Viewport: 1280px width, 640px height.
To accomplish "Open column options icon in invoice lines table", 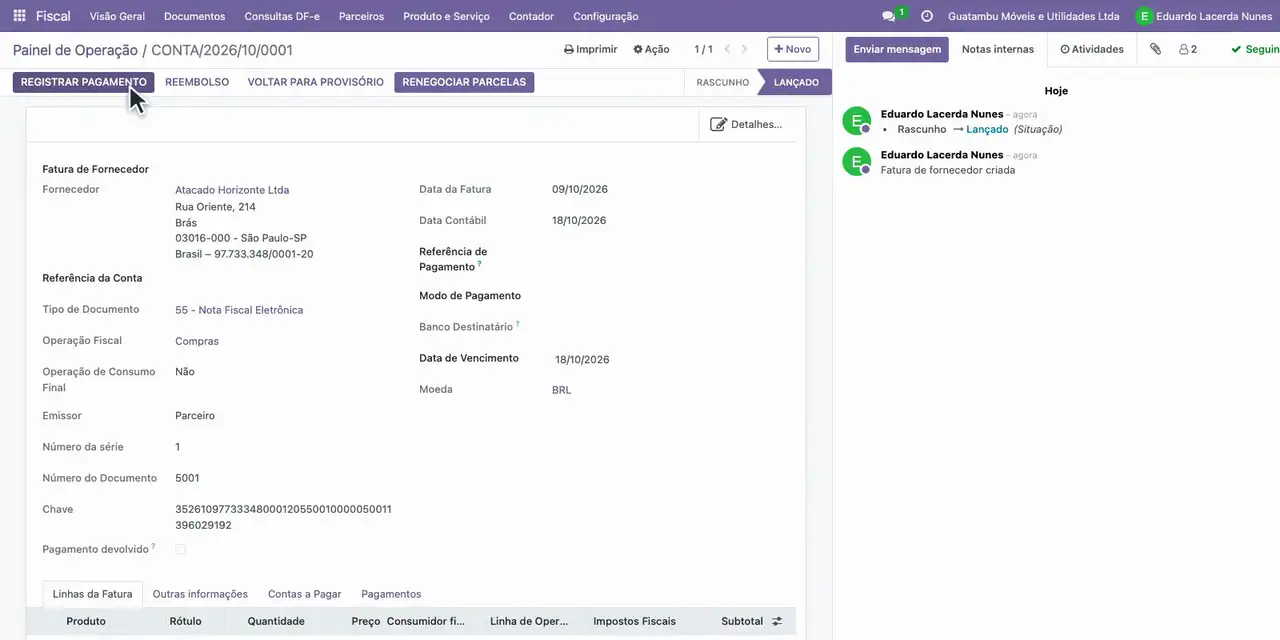I will coord(777,621).
